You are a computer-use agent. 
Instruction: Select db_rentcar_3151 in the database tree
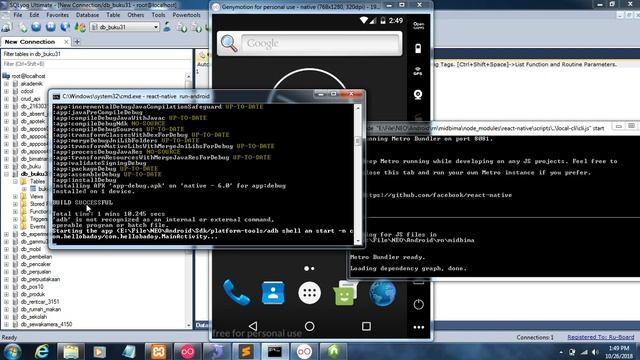click(40, 302)
